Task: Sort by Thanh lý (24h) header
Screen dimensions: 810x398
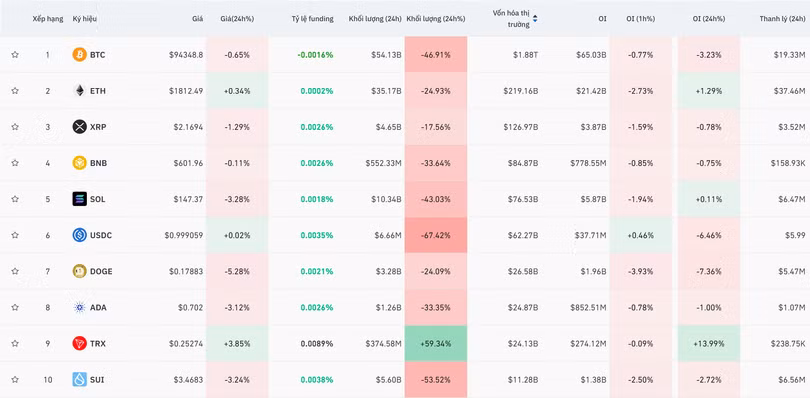Action: click(782, 19)
